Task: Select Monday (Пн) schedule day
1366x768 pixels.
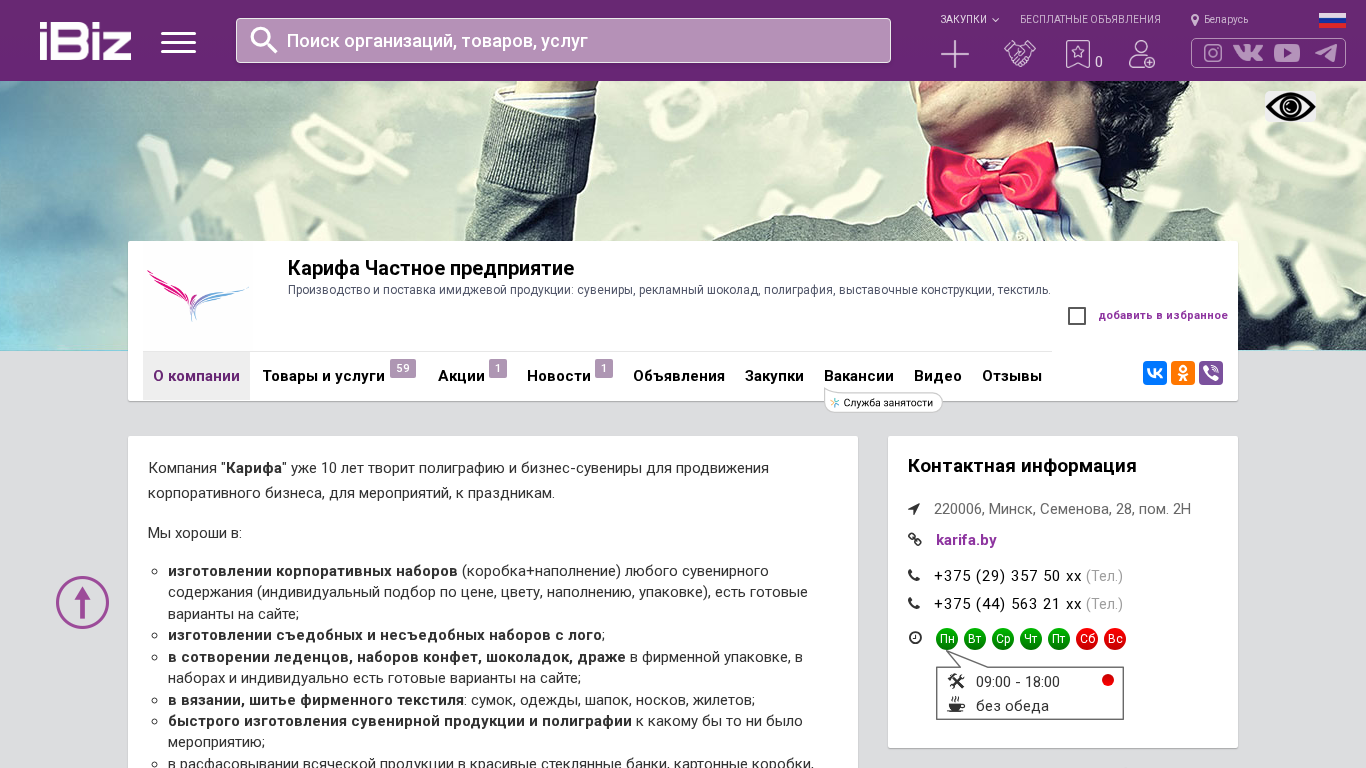Action: [947, 639]
